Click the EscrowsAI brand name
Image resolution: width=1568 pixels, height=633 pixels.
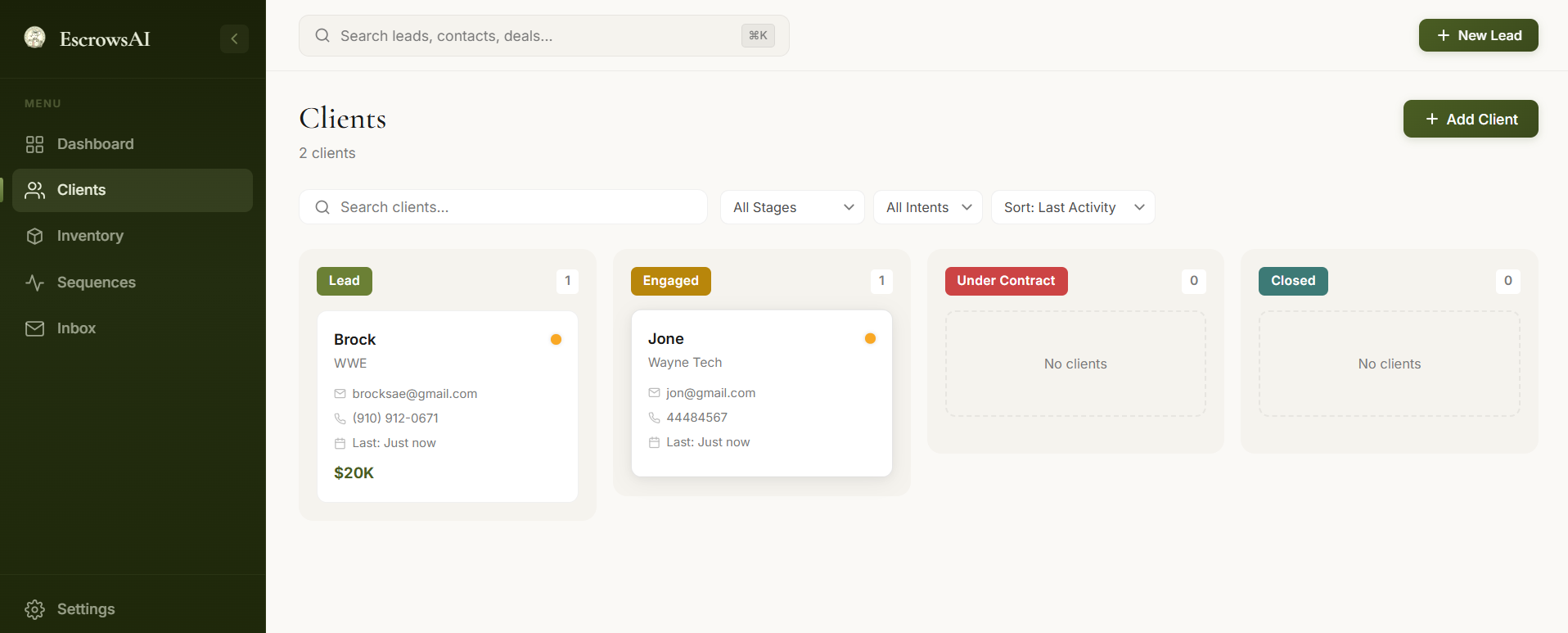(105, 38)
